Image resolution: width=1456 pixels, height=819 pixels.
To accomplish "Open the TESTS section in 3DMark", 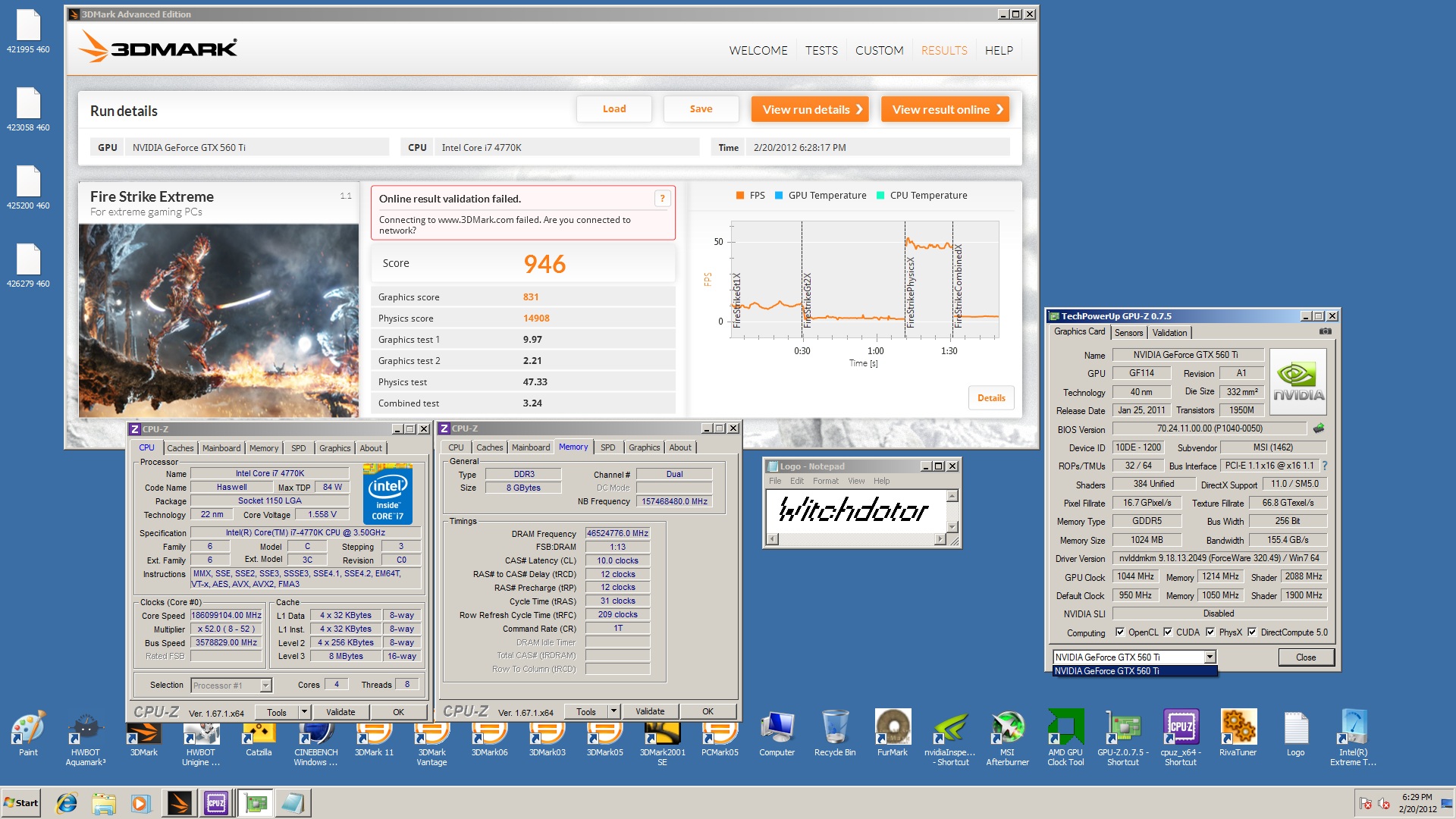I will coord(821,51).
